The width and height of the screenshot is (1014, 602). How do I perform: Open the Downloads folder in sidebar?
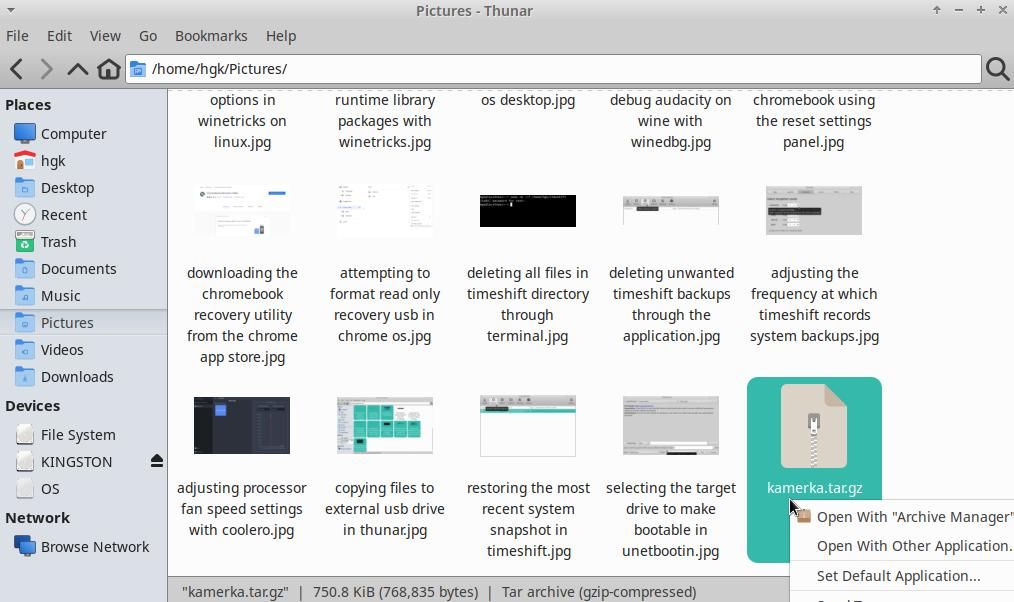pyautogui.click(x=77, y=376)
